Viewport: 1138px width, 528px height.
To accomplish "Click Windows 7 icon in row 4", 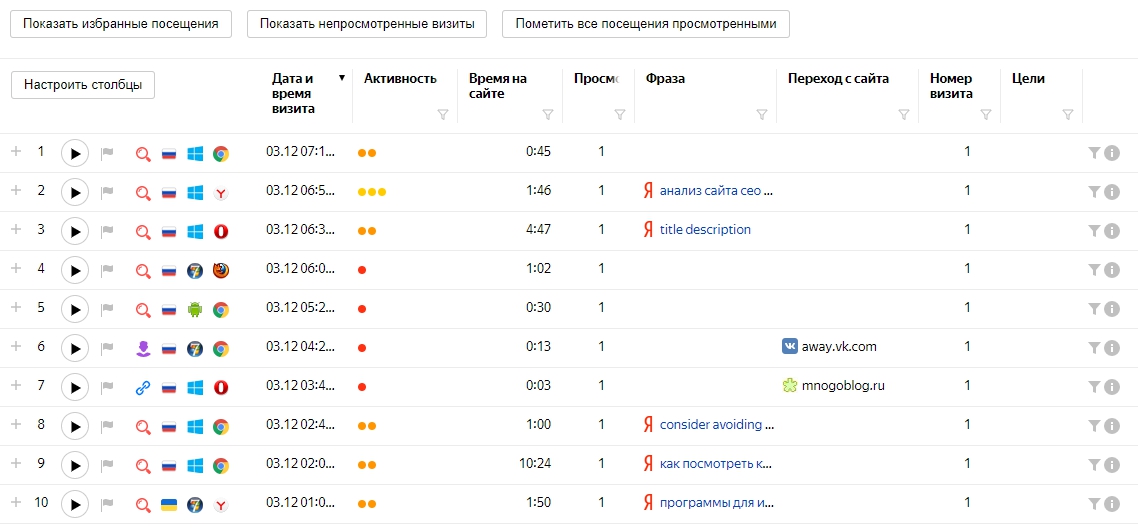I will tap(195, 271).
